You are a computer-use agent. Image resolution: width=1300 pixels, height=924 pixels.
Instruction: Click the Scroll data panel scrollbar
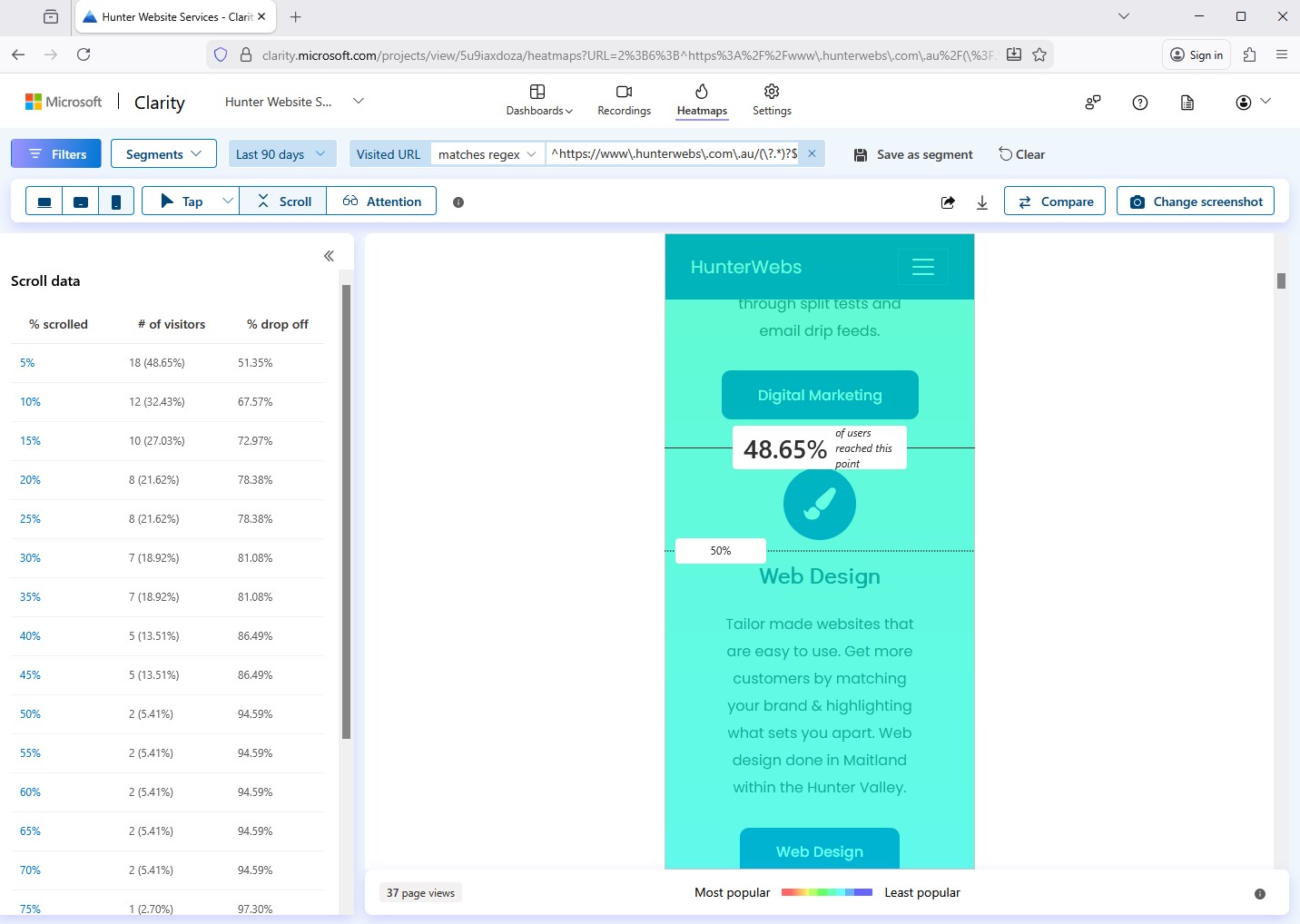[x=346, y=512]
